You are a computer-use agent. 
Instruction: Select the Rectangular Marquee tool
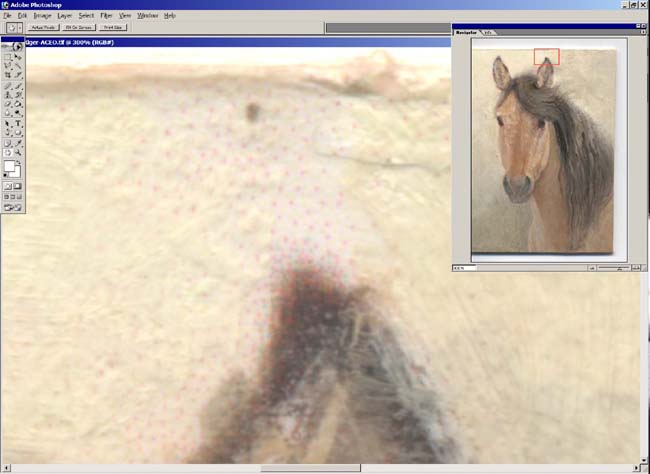click(8, 58)
